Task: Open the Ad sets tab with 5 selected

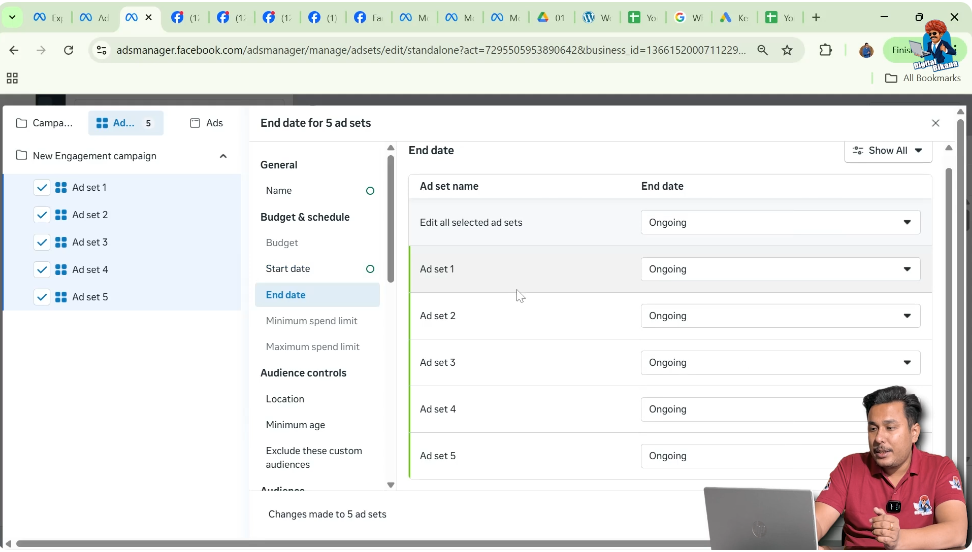Action: tap(126, 123)
